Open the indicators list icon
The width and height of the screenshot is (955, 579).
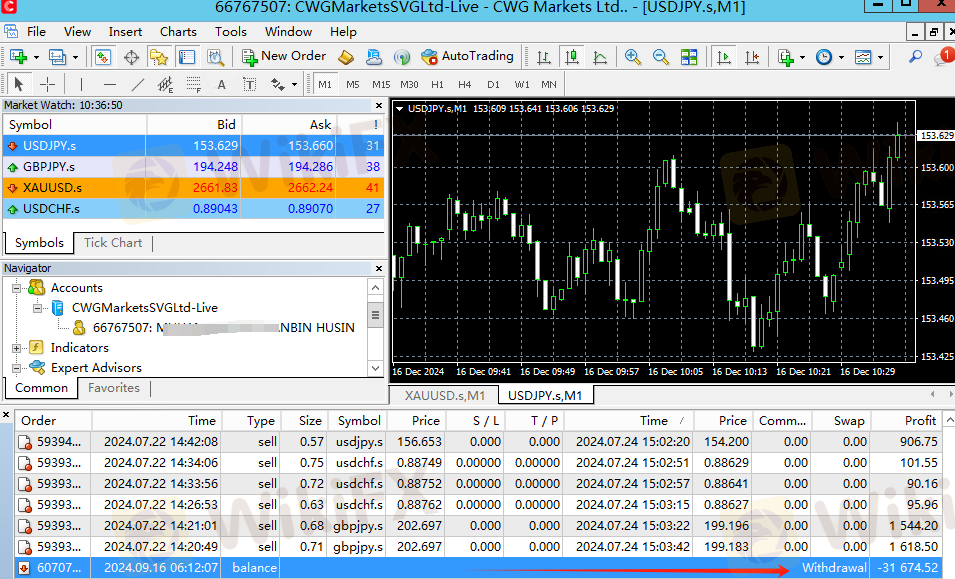786,57
